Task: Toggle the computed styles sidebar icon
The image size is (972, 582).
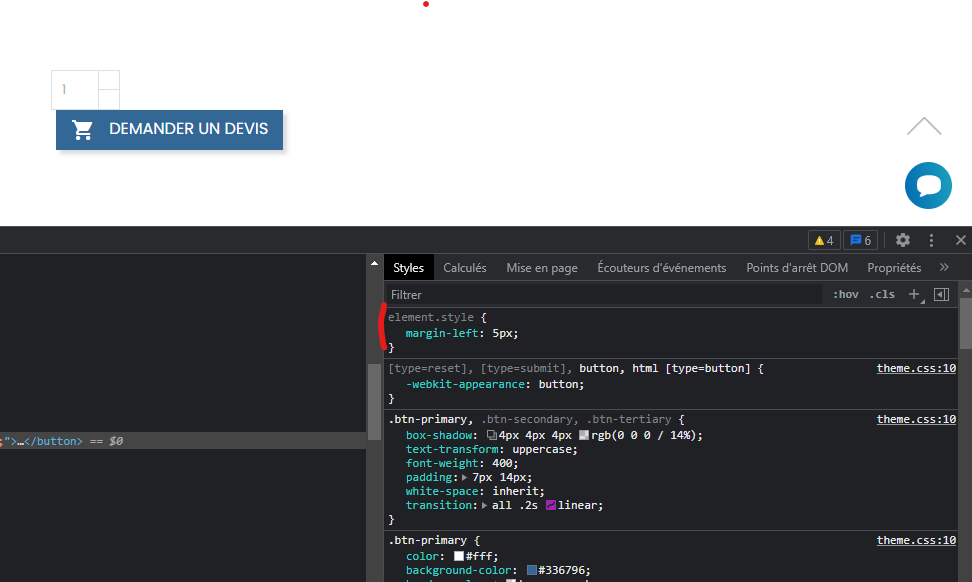Action: (x=941, y=294)
